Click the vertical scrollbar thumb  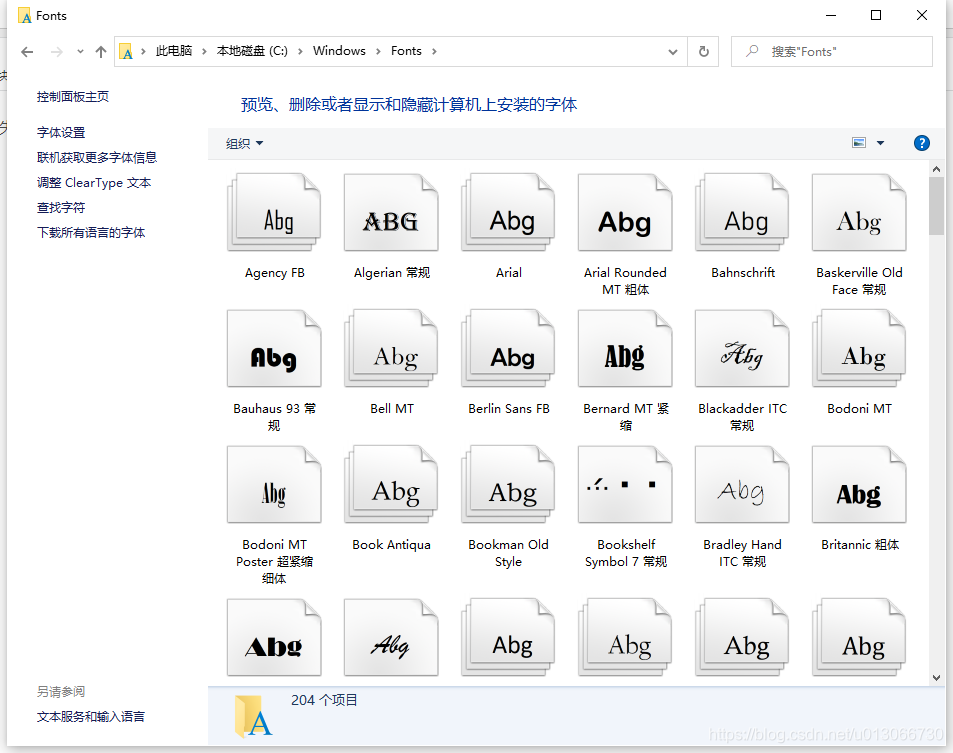pyautogui.click(x=936, y=206)
